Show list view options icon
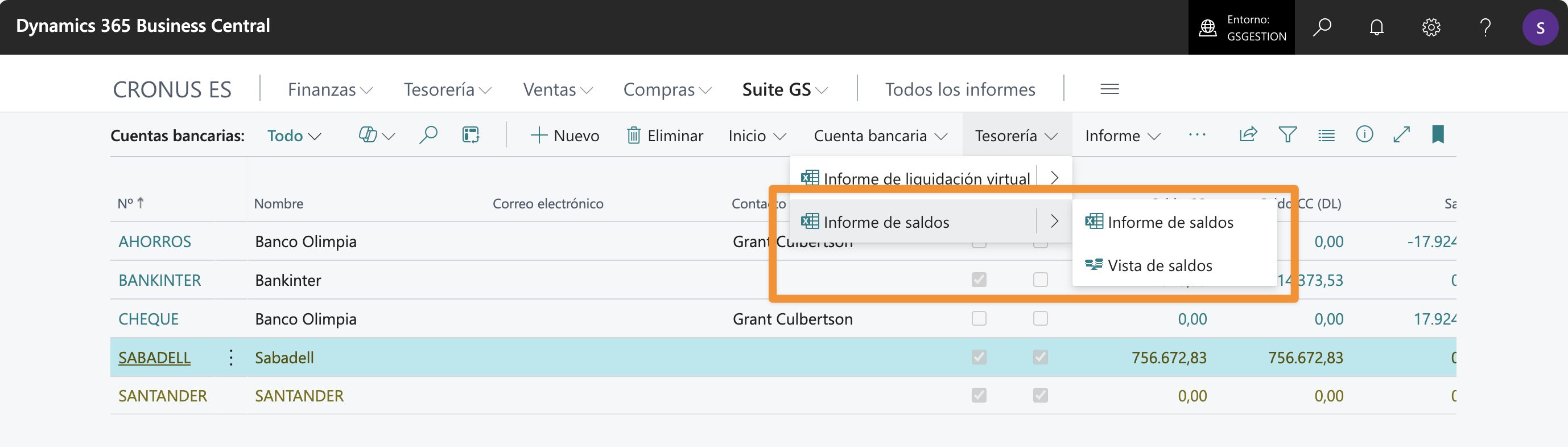The width and height of the screenshot is (1568, 447). click(1326, 134)
